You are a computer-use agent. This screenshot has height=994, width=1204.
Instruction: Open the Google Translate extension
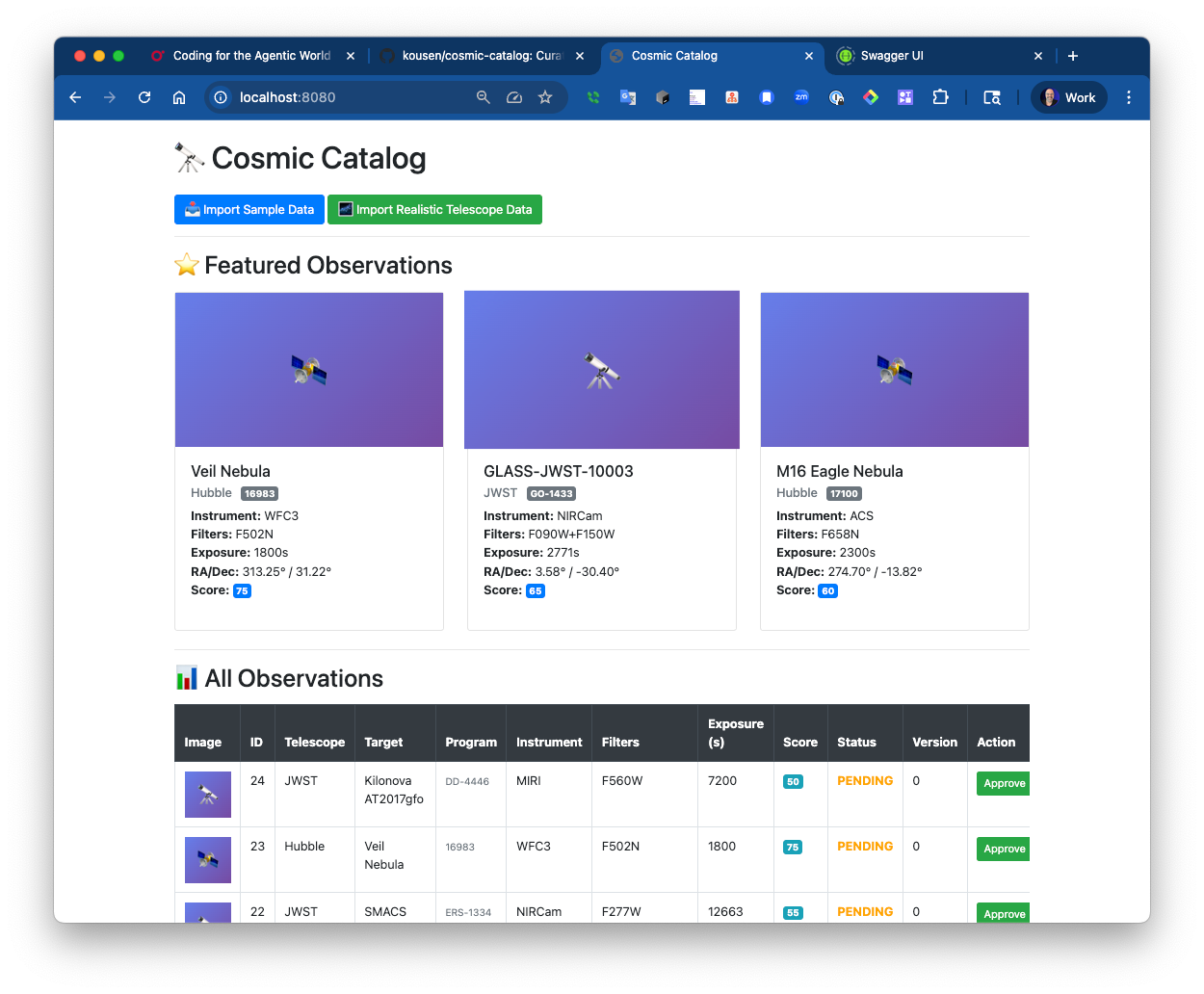pos(628,97)
